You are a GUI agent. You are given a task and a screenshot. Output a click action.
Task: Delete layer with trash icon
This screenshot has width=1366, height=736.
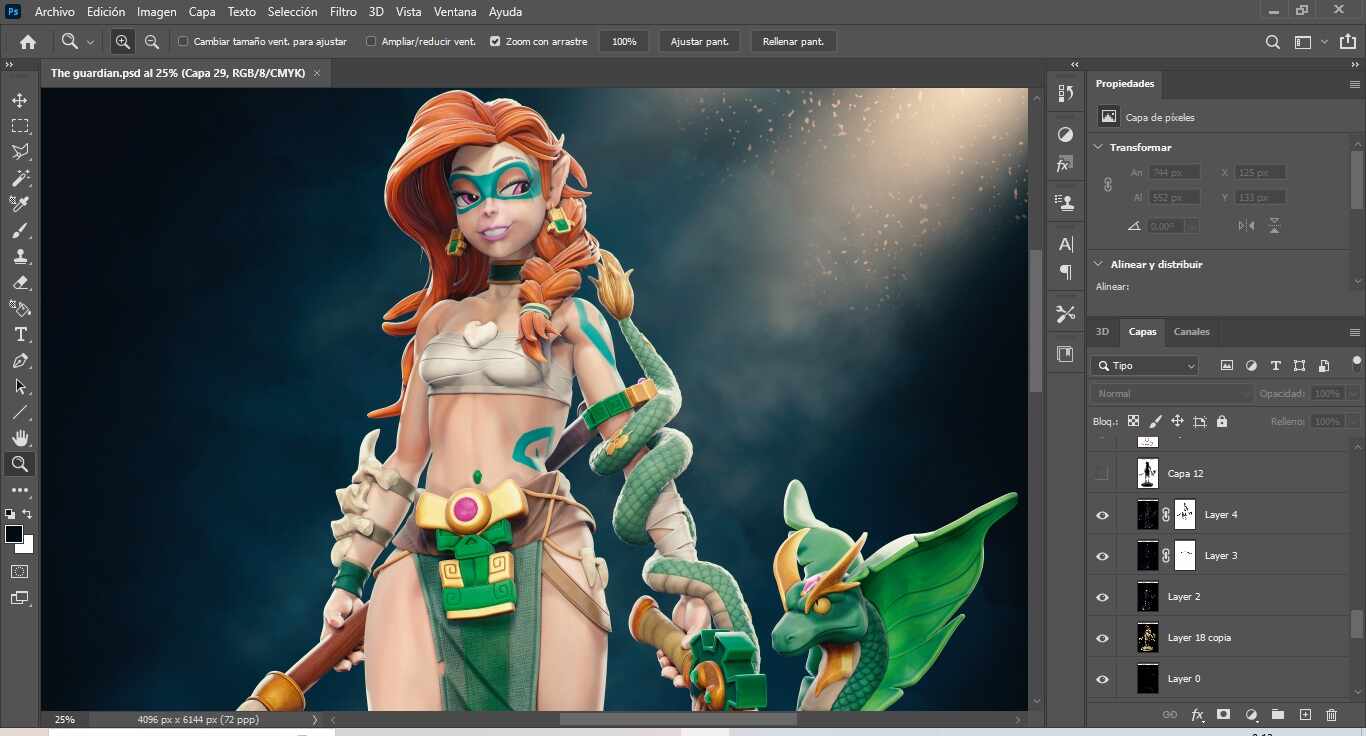(x=1331, y=715)
